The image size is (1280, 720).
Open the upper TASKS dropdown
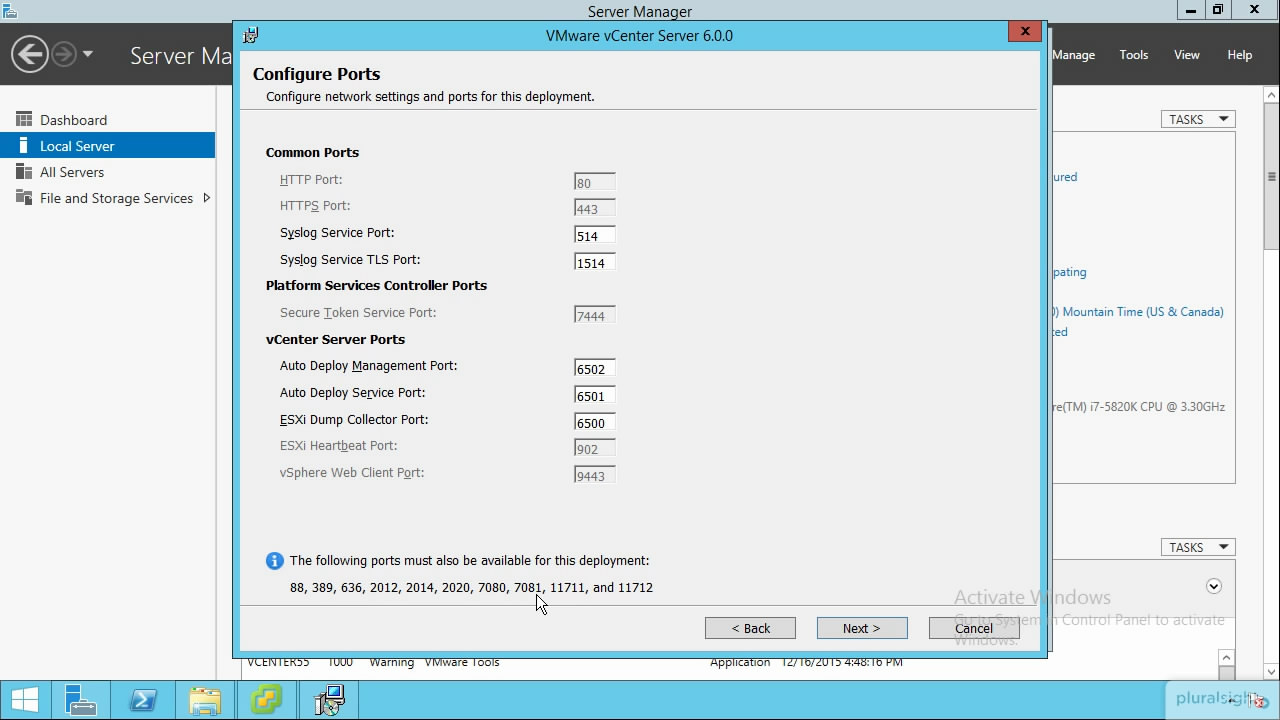(x=1198, y=119)
